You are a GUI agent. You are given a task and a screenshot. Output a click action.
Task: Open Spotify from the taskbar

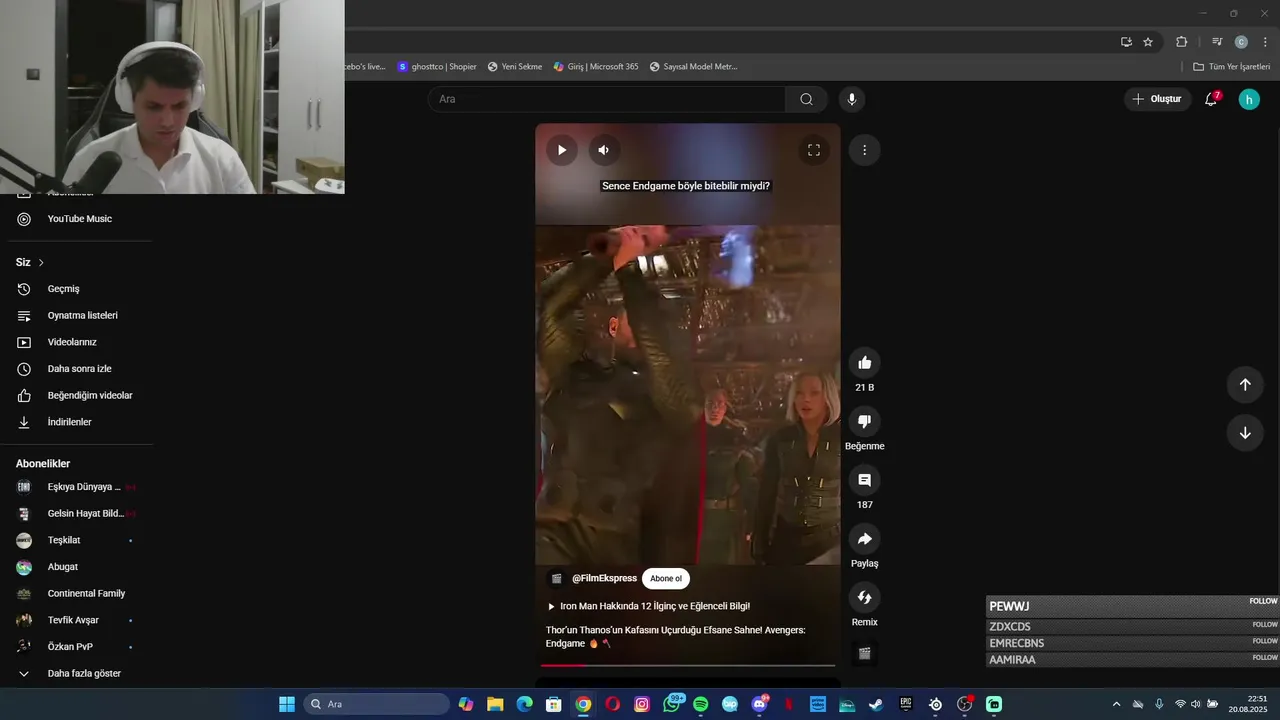pos(700,704)
